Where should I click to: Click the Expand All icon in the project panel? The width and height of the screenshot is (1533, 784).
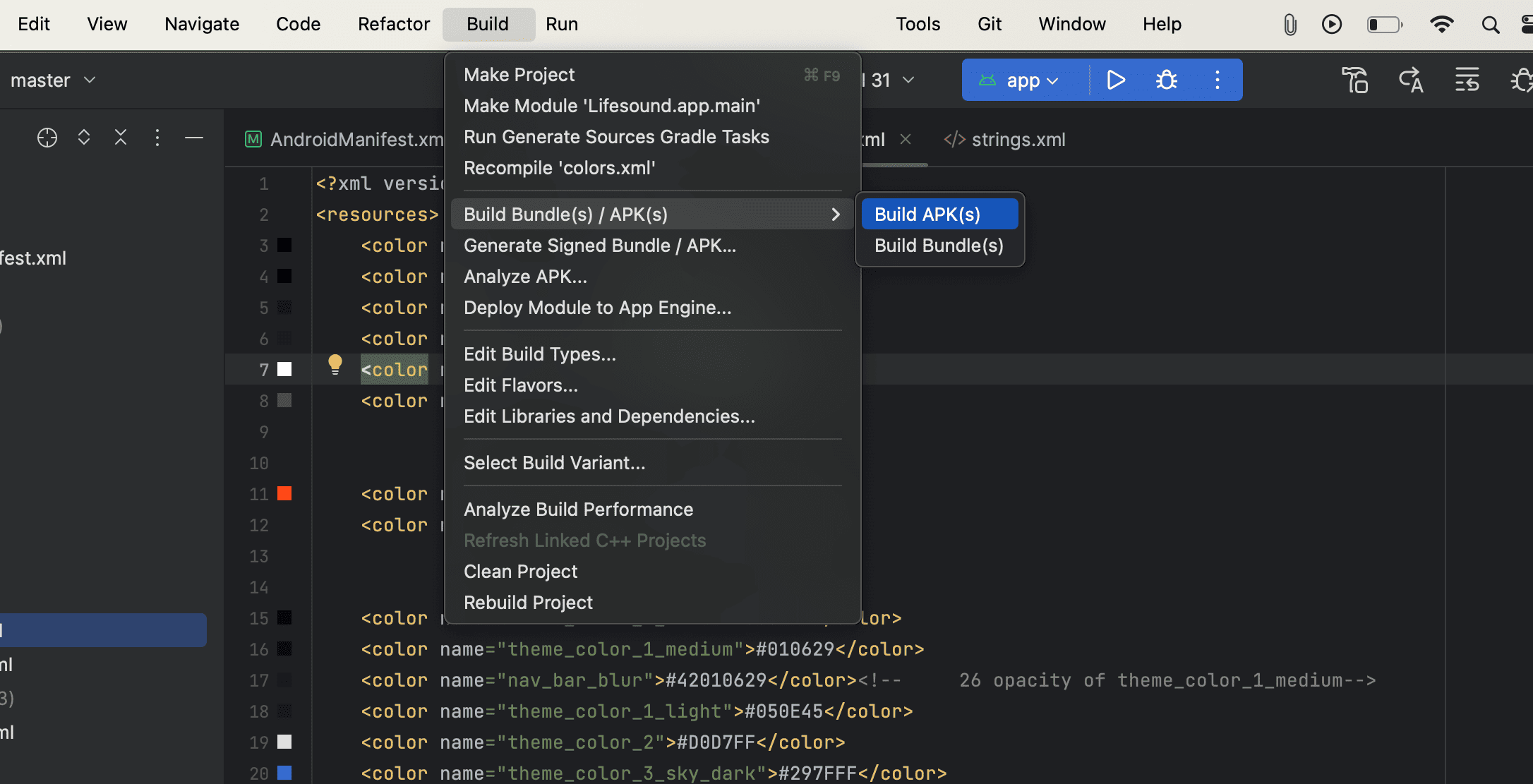(x=84, y=138)
